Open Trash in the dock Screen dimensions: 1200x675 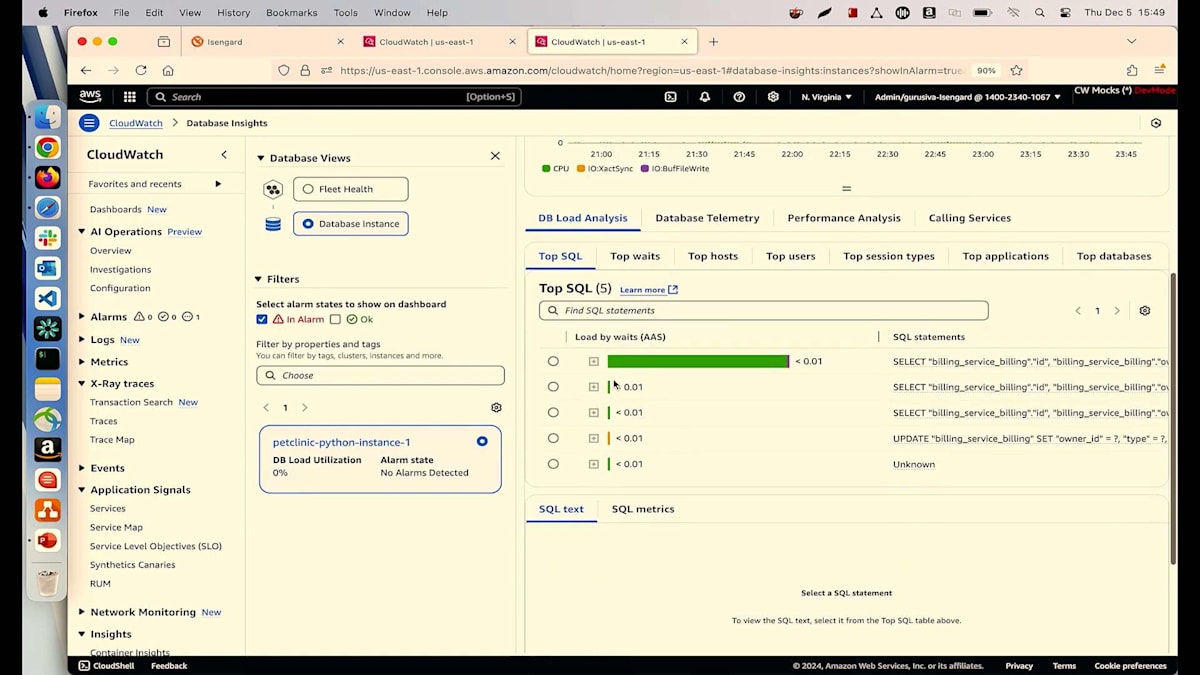point(47,583)
